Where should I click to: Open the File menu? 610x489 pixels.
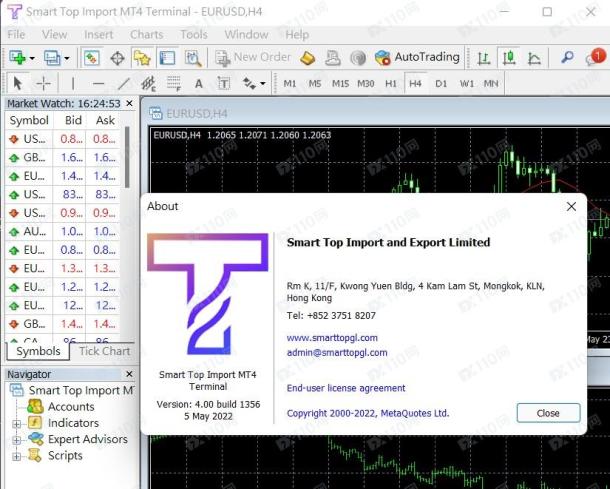16,34
